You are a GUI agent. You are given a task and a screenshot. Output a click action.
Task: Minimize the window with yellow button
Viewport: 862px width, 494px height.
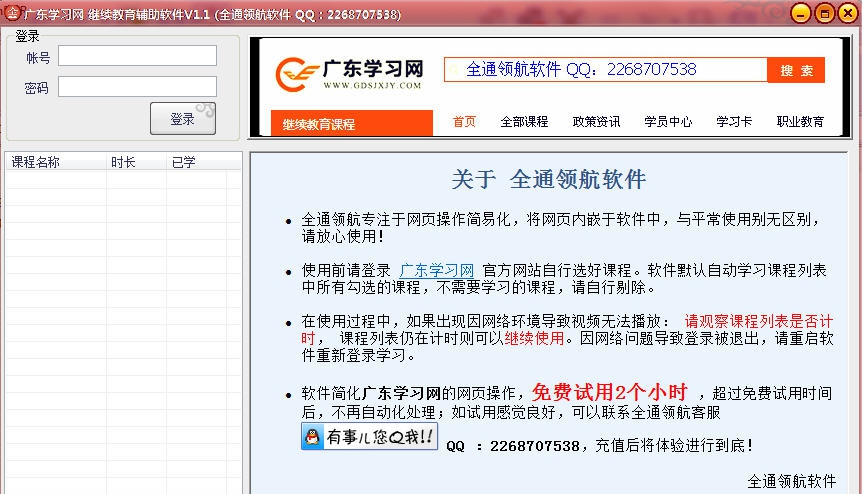(x=800, y=13)
